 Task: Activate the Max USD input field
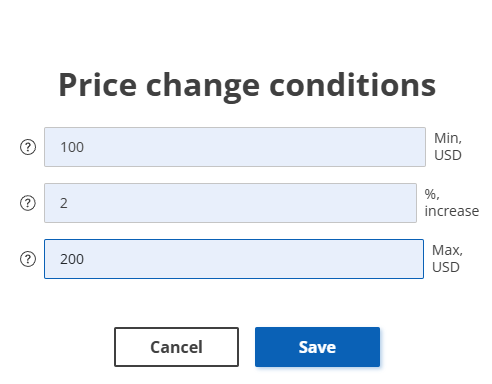click(234, 259)
